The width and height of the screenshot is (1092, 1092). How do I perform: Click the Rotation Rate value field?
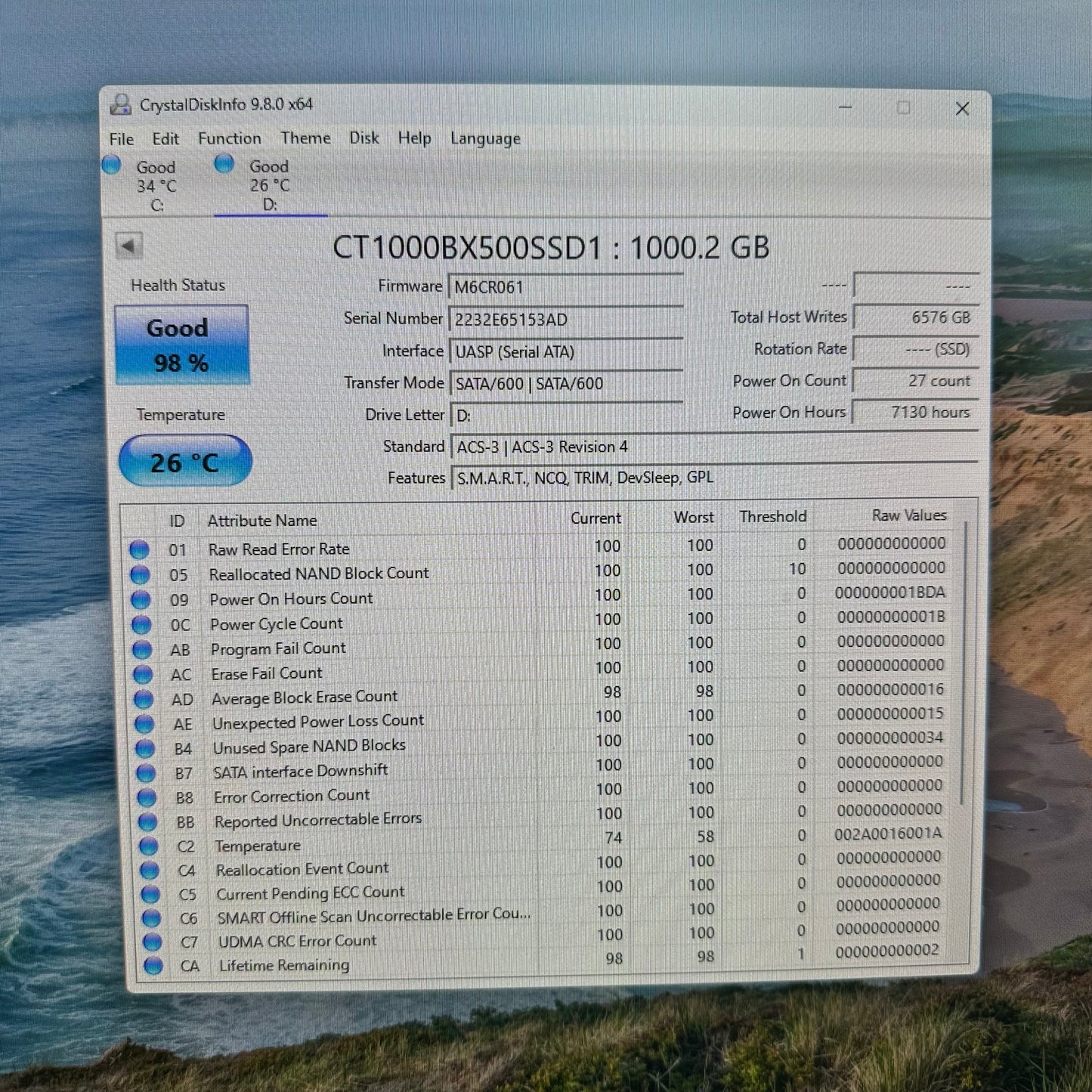916,349
